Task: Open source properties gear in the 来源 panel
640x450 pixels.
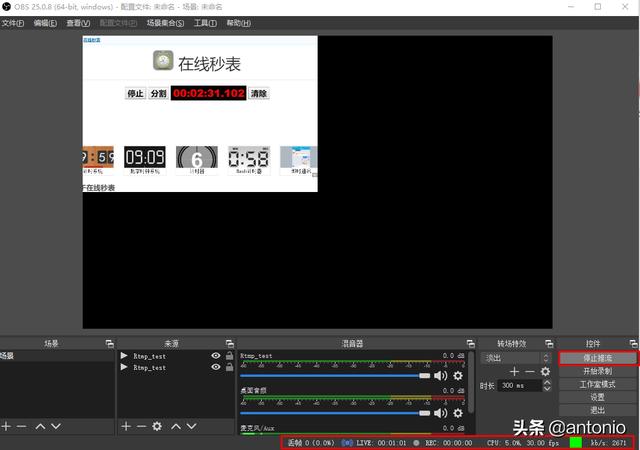Action: pyautogui.click(x=157, y=426)
